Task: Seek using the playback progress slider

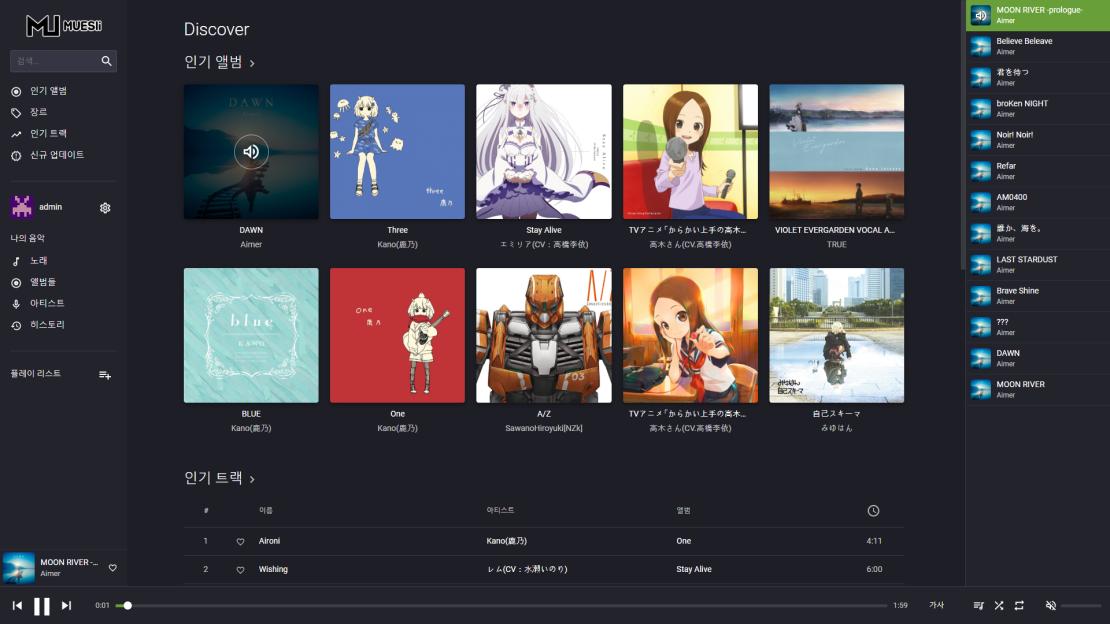Action: (x=501, y=606)
